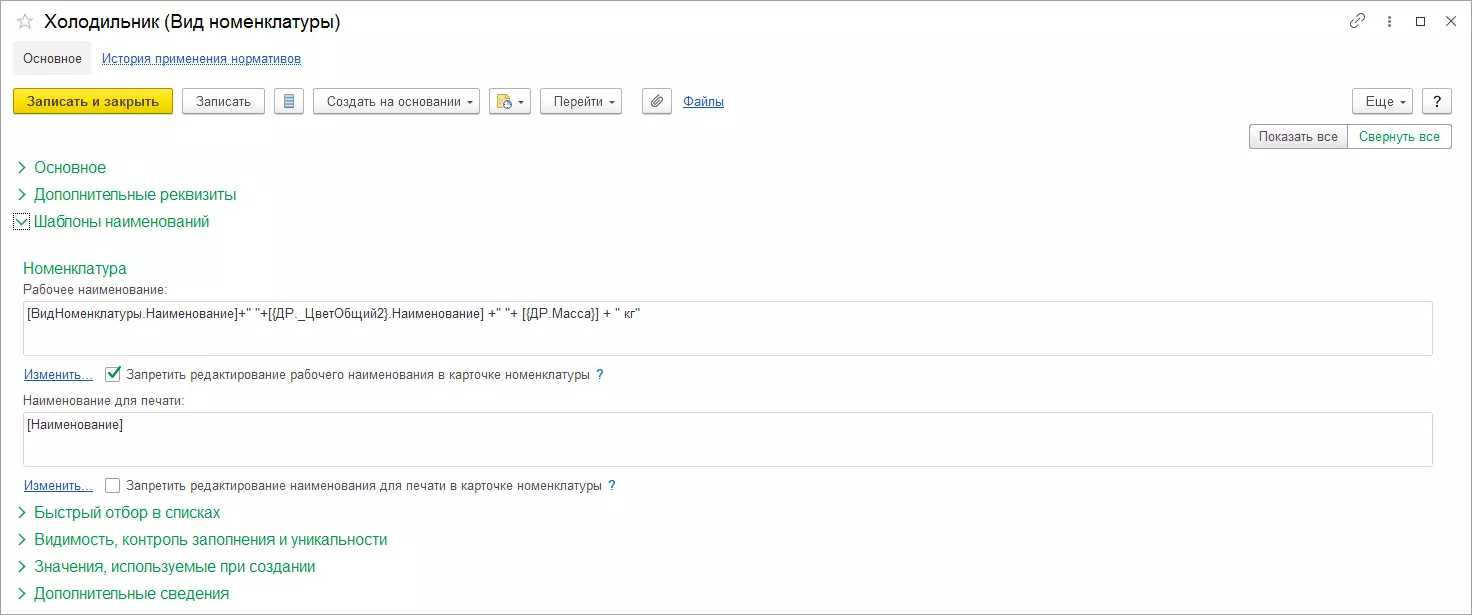Enable prohibit editing print name checkbox
Viewport: 1472px width, 615px height.
click(x=113, y=486)
